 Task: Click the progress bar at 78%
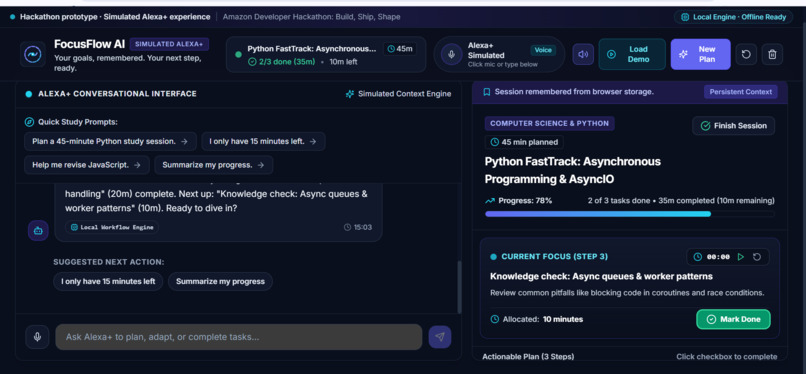pos(629,214)
